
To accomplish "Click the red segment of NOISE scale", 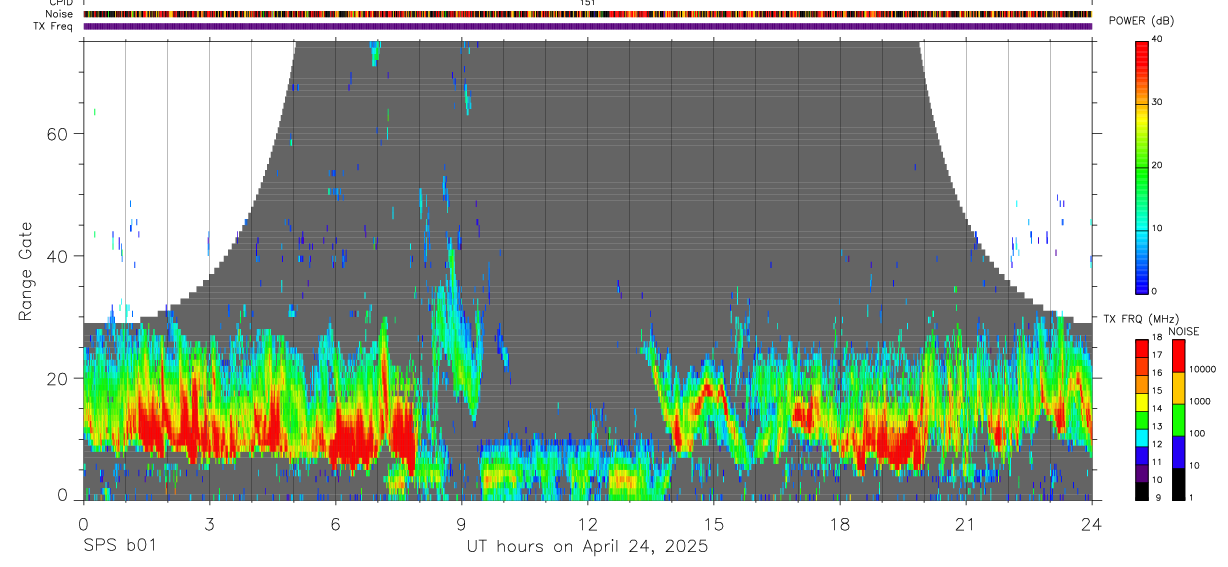I will point(1179,356).
